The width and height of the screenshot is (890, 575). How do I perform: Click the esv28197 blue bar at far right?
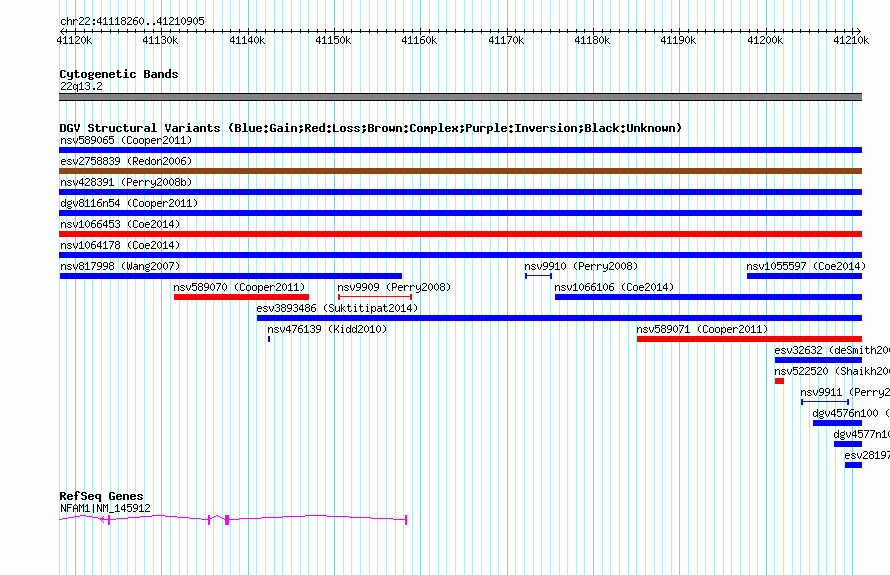(x=853, y=465)
